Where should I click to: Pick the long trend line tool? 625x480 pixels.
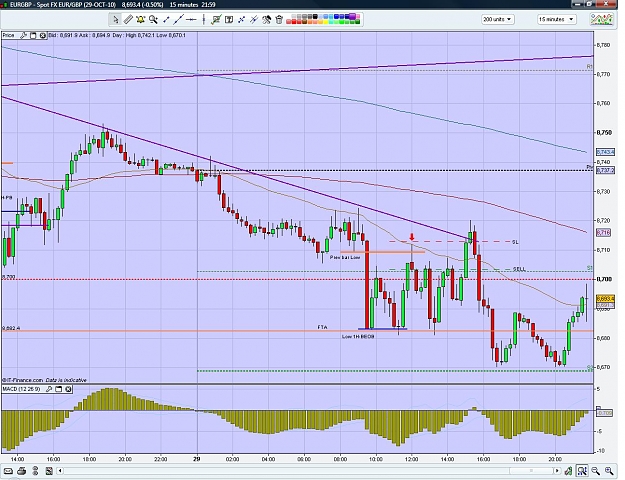[179, 20]
